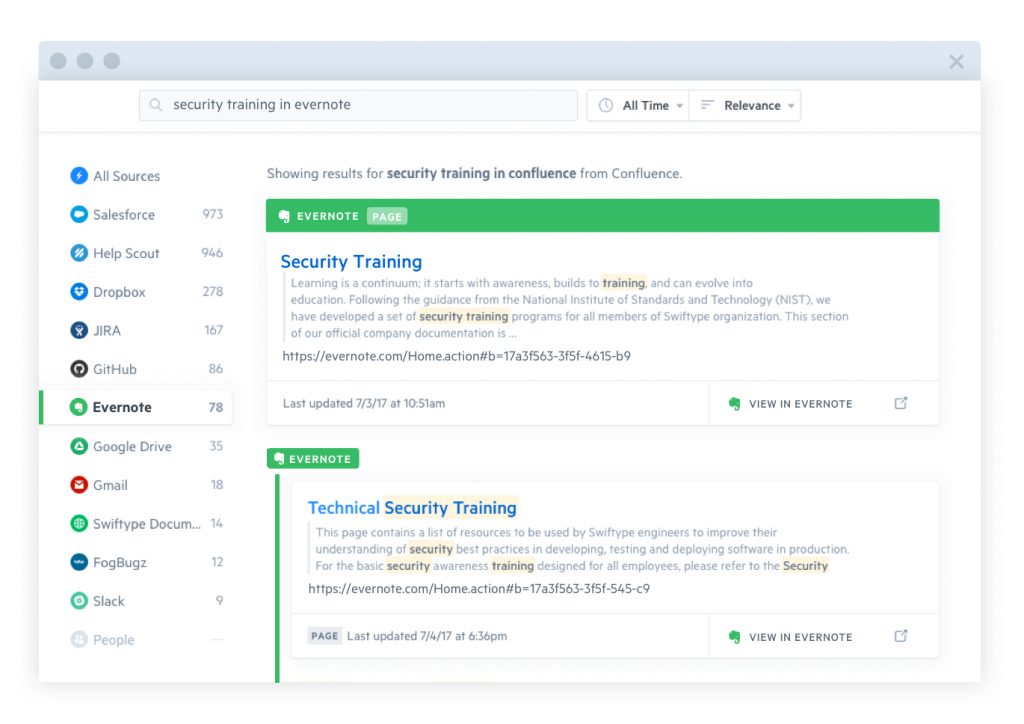The height and width of the screenshot is (724, 1024).
Task: Click the GitHub count 86
Action: (x=216, y=369)
